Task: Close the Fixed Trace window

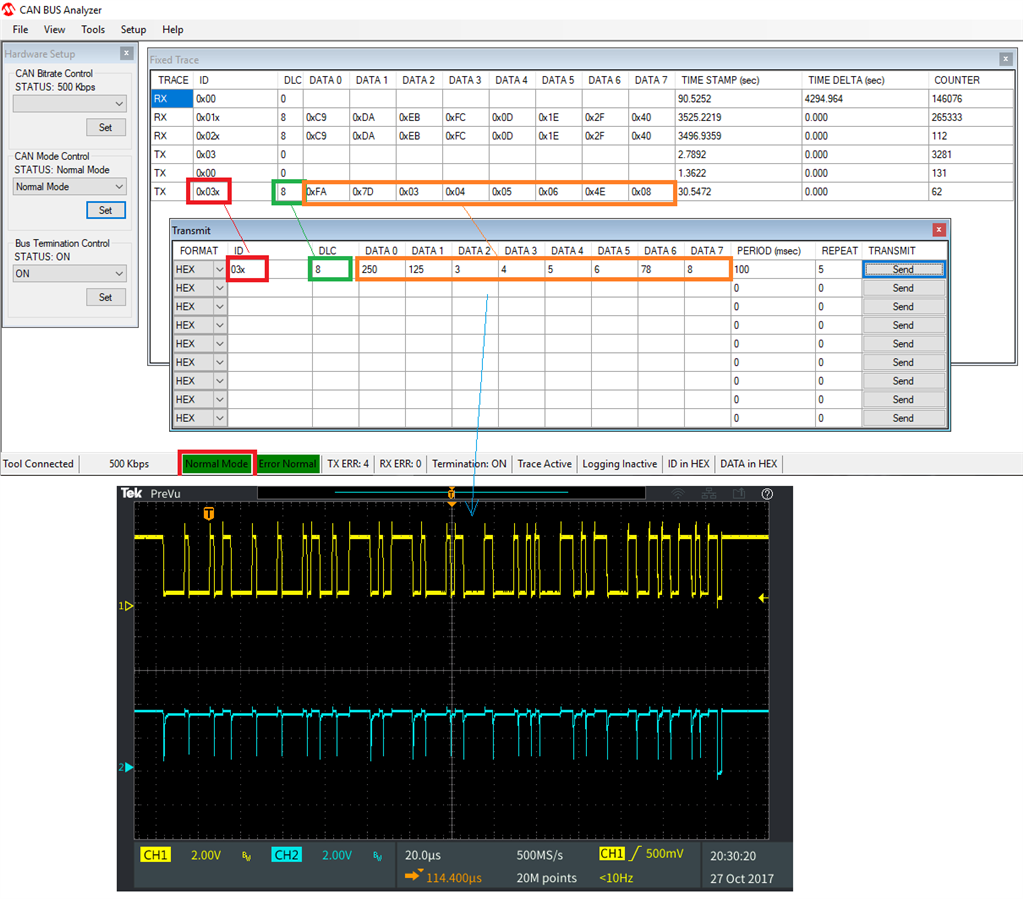Action: 1005,60
